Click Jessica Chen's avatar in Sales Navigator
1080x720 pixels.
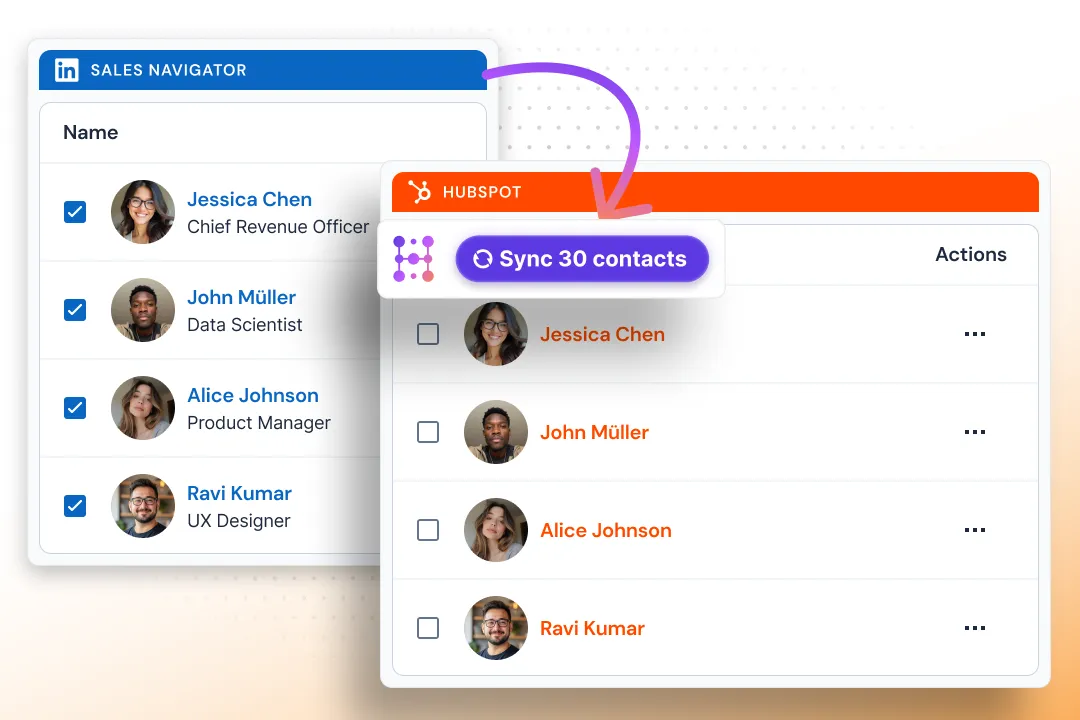click(143, 212)
